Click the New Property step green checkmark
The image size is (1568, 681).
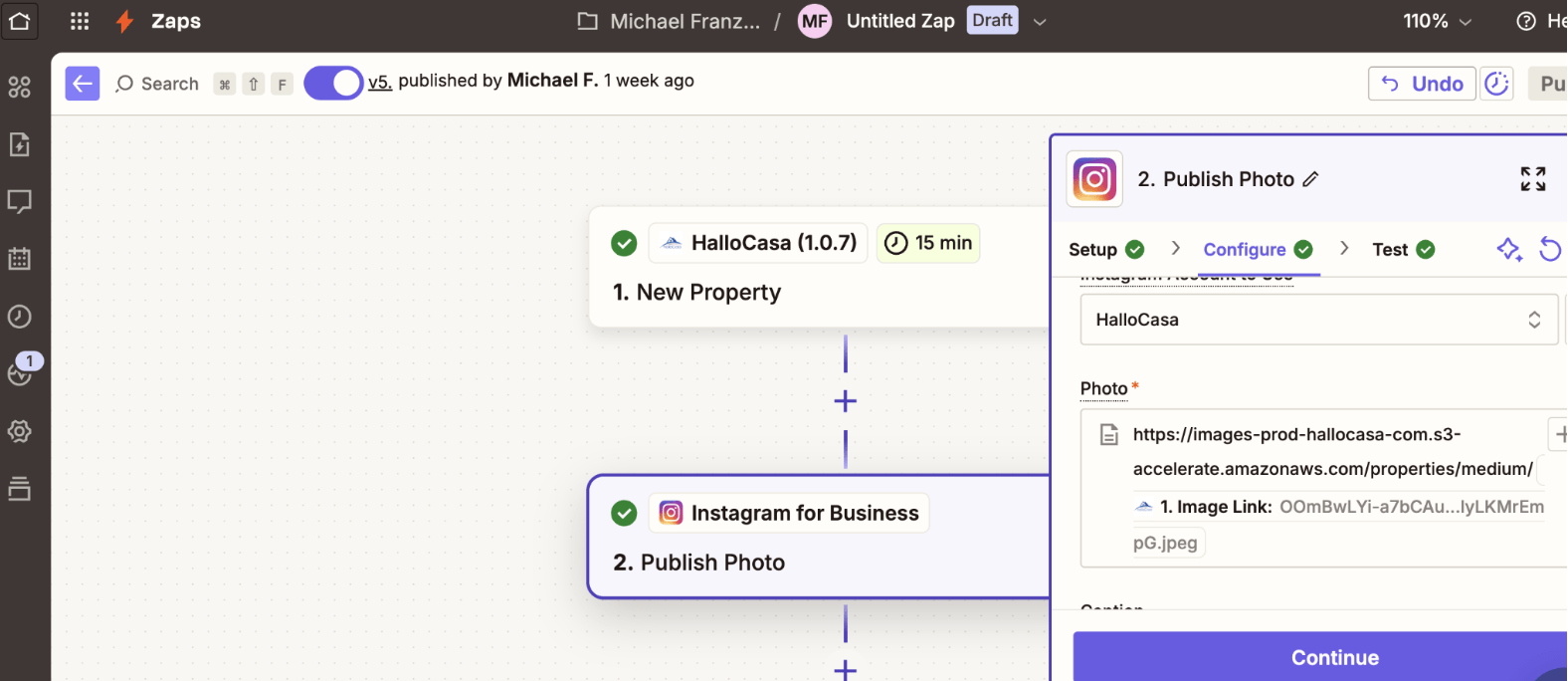(624, 243)
